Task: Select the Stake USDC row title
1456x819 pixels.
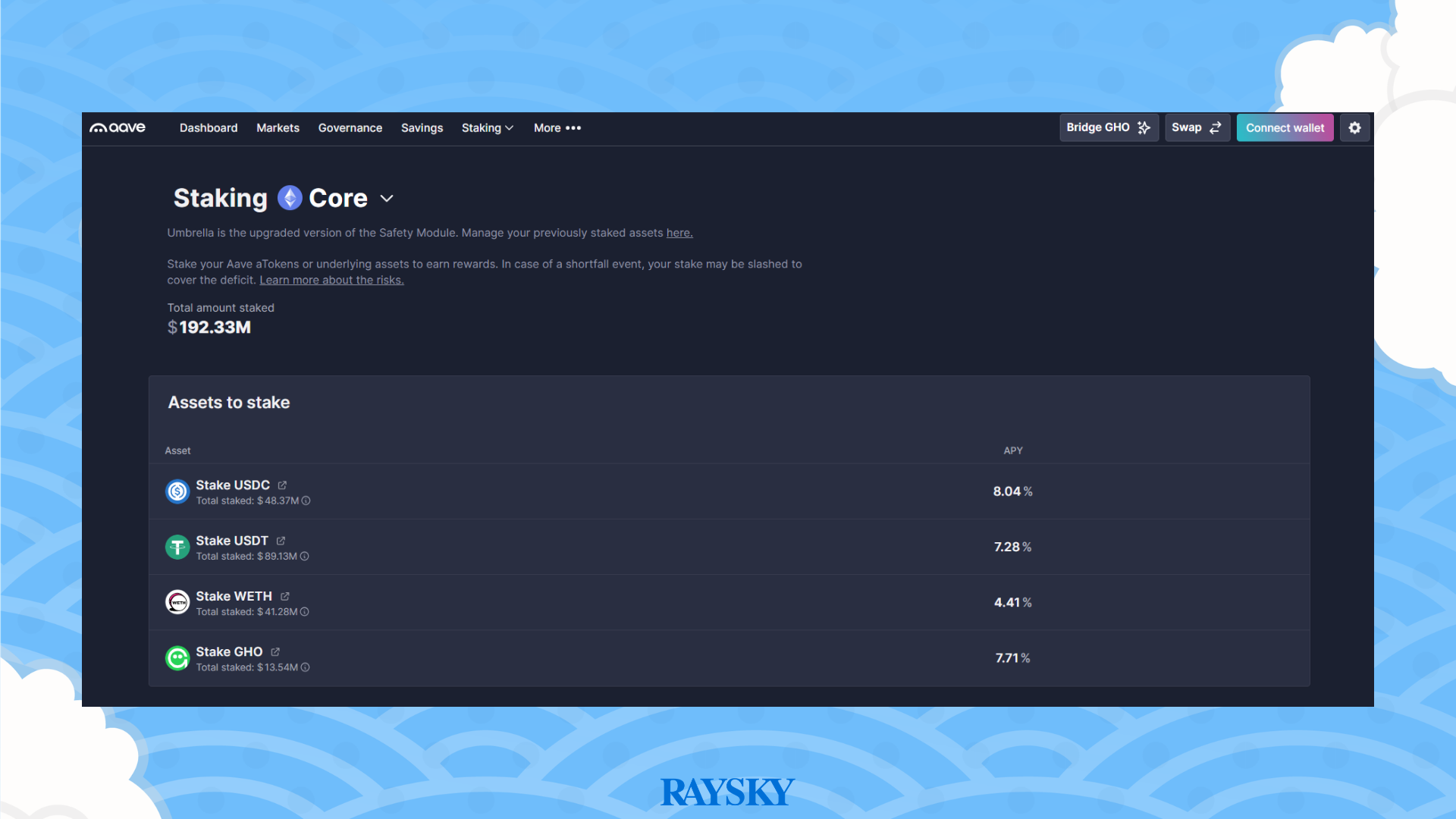Action: (x=233, y=485)
